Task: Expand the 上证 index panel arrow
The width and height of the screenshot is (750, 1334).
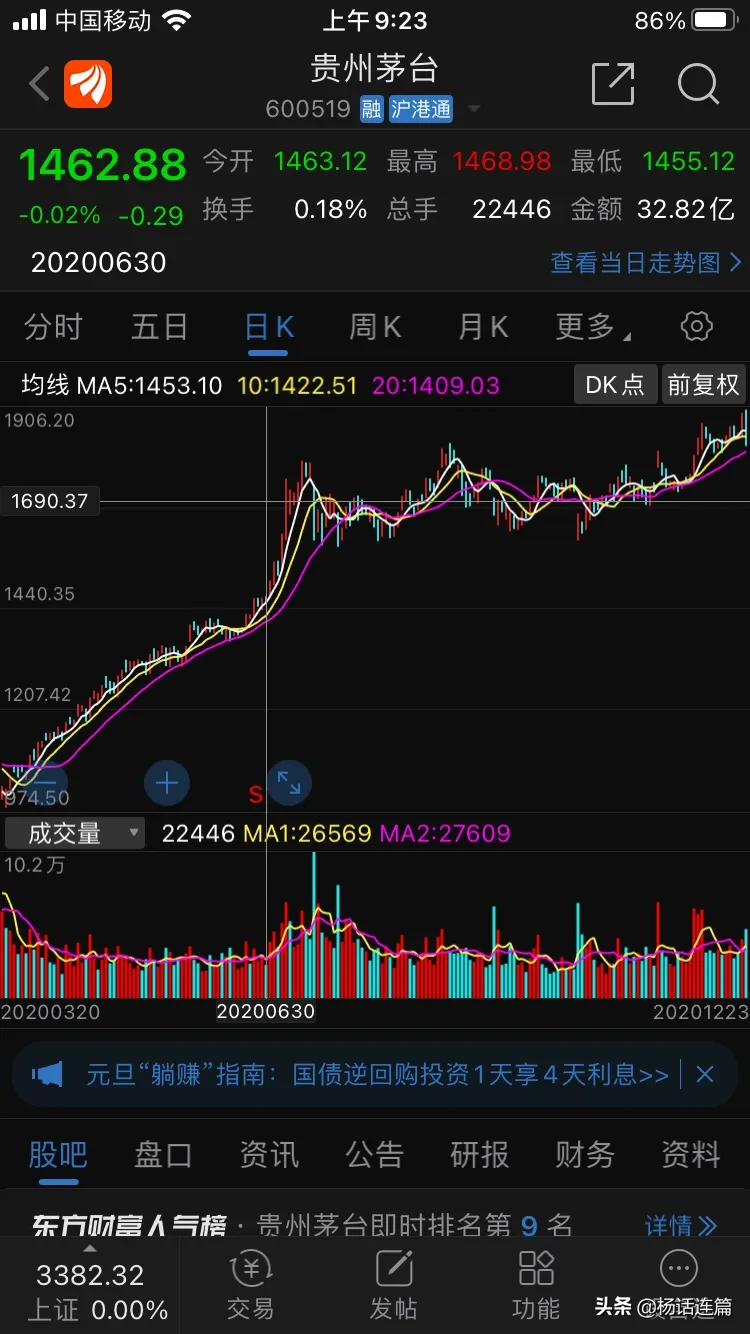Action: click(x=89, y=1248)
